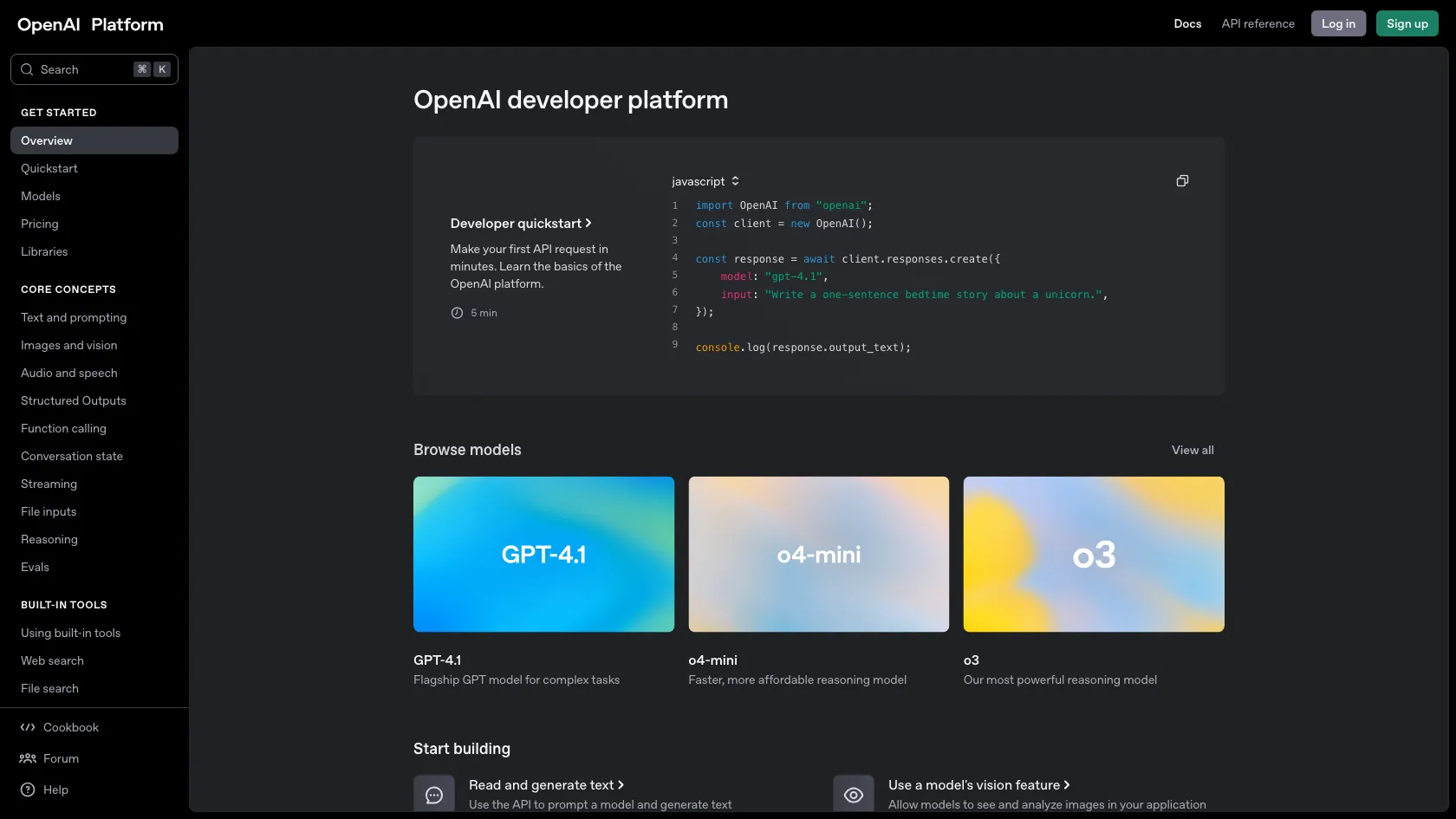Screen dimensions: 1456x819
Task: Switch to API reference tab
Action: pyautogui.click(x=1258, y=23)
